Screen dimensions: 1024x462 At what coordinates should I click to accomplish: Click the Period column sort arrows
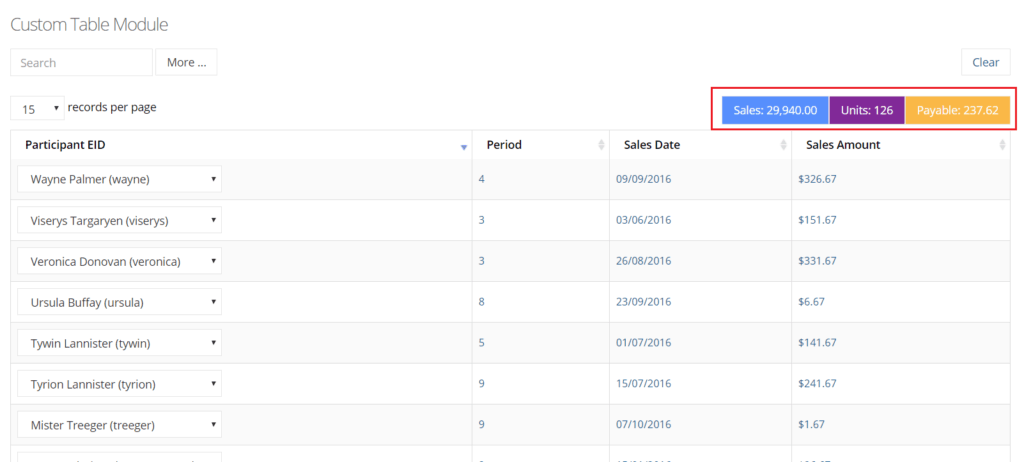(x=601, y=145)
